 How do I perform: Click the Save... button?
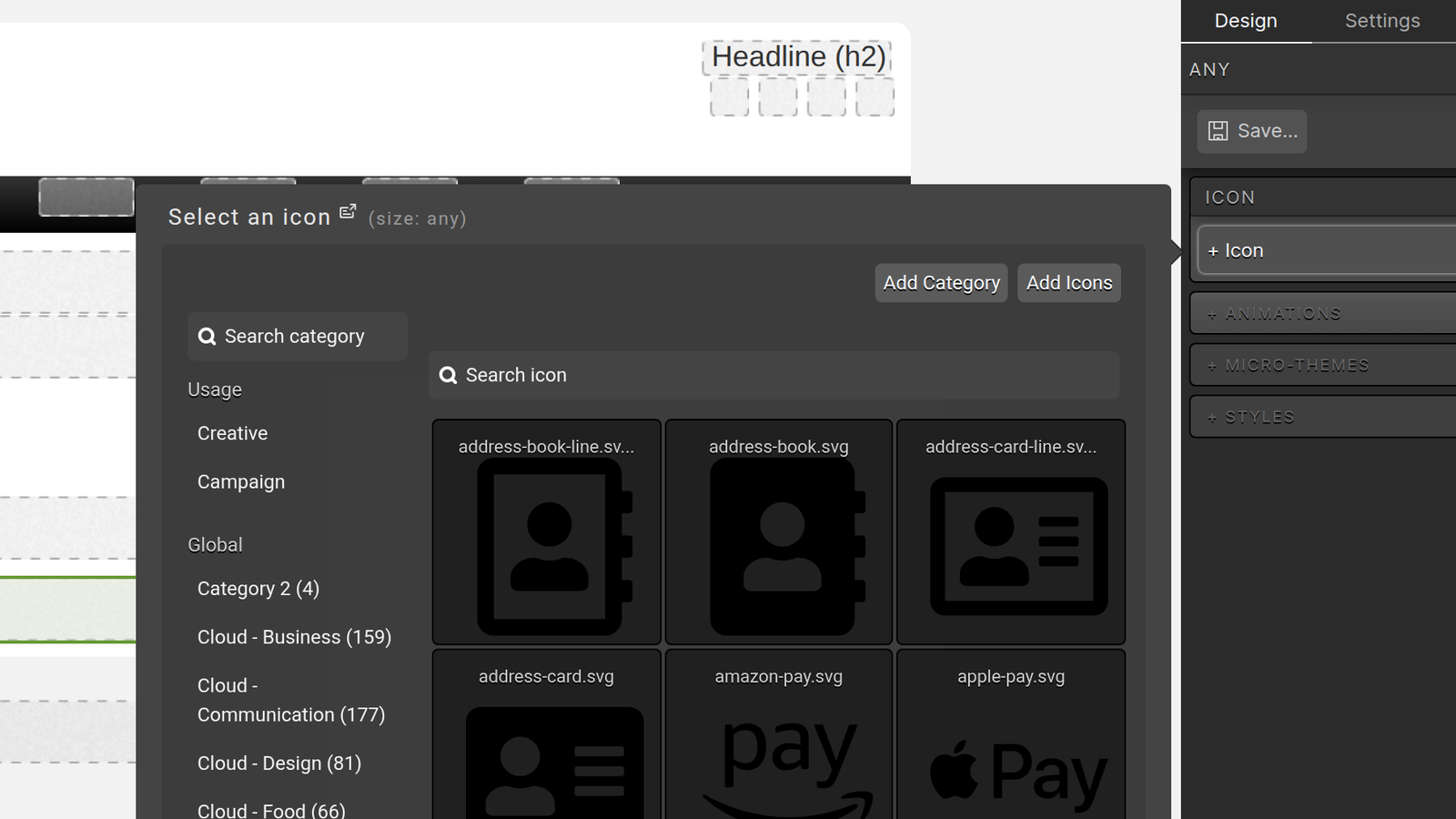1252,131
